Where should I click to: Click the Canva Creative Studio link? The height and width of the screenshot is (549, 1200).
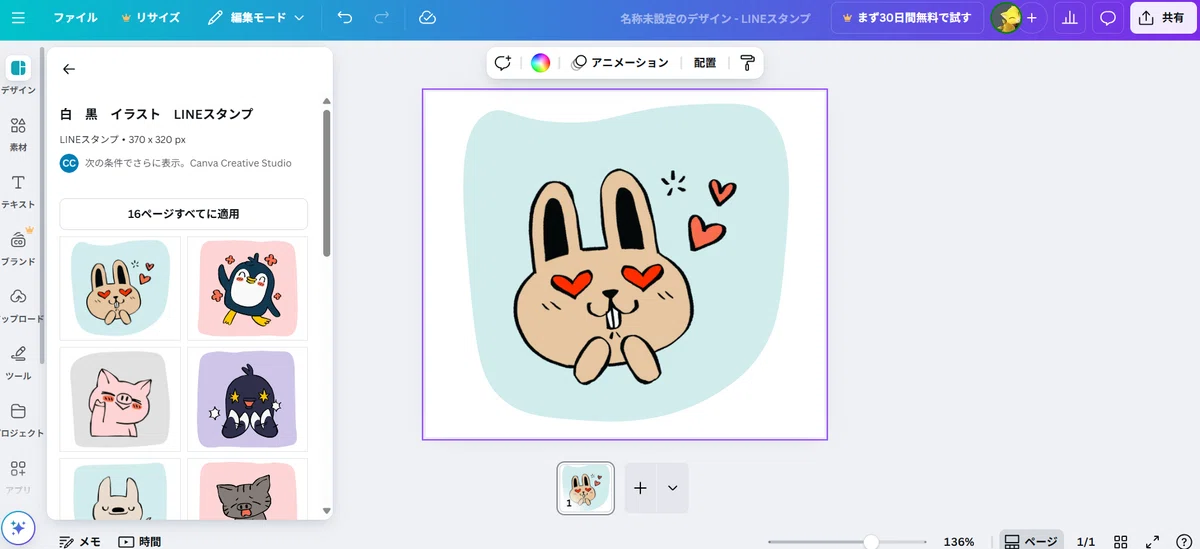(x=241, y=163)
